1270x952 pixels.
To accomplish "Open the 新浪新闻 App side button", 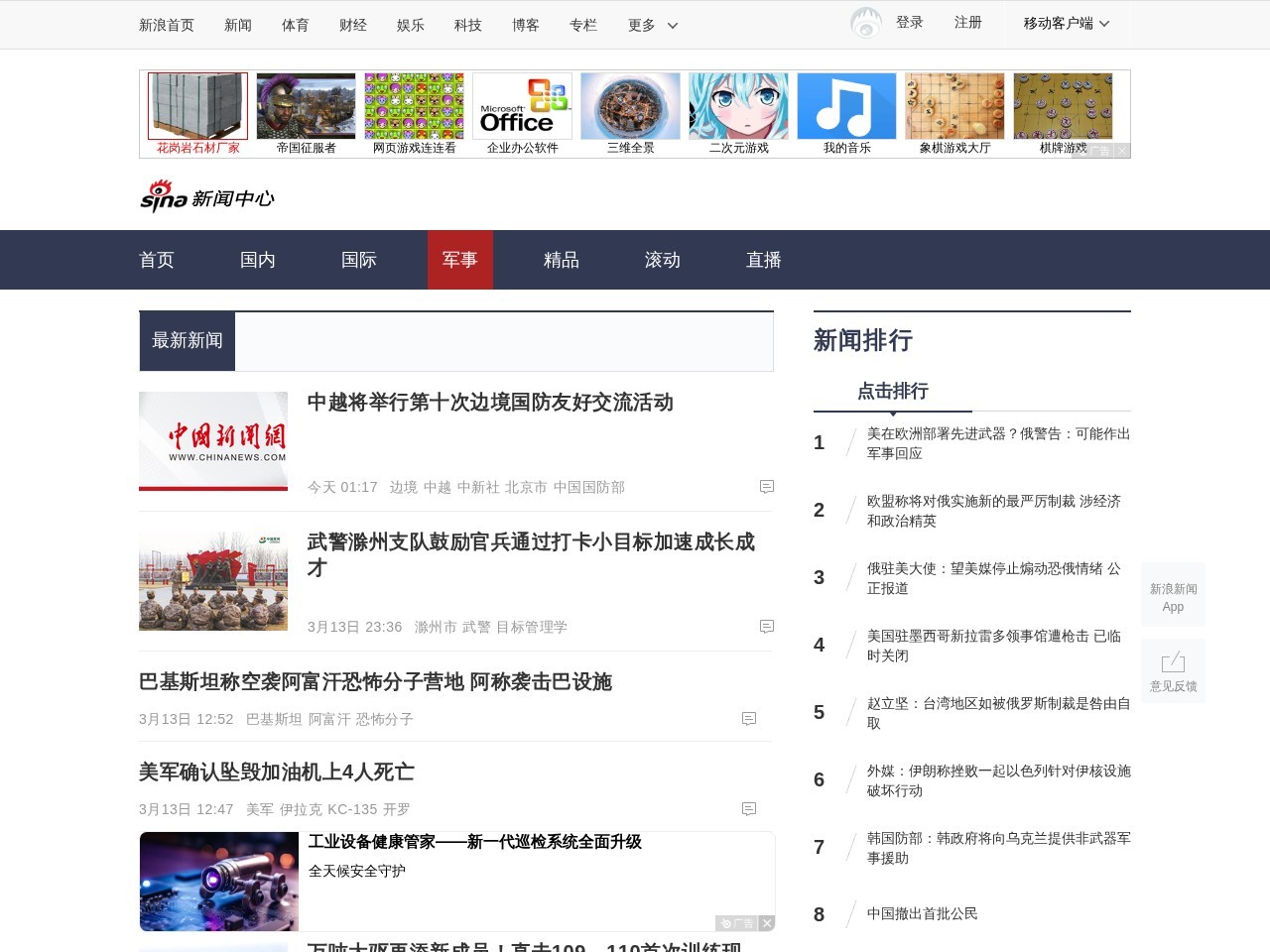I will point(1173,596).
